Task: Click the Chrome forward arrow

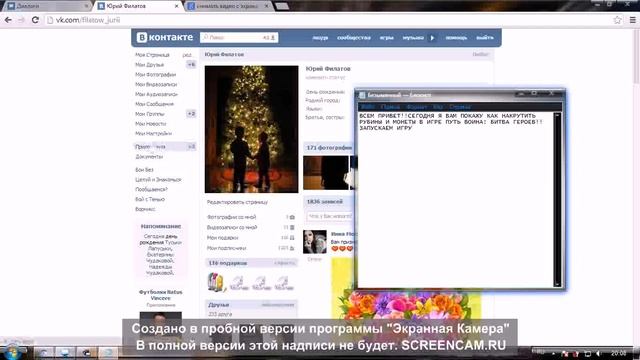Action: pyautogui.click(x=22, y=20)
